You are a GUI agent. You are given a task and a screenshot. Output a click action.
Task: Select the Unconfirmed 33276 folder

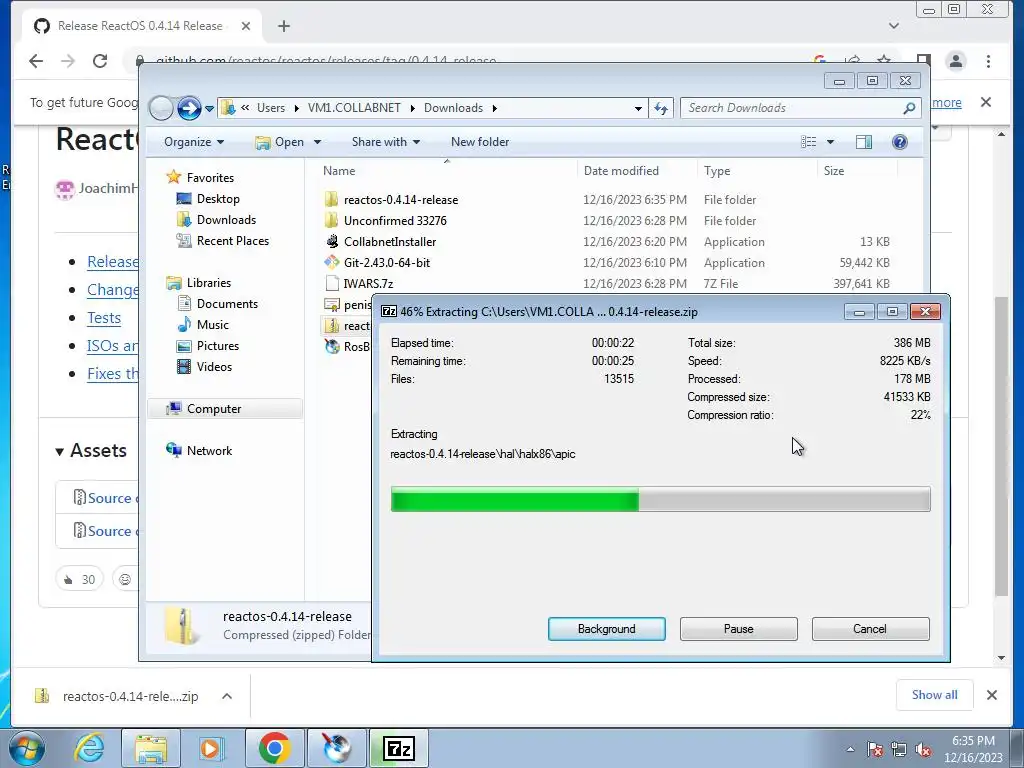(395, 221)
